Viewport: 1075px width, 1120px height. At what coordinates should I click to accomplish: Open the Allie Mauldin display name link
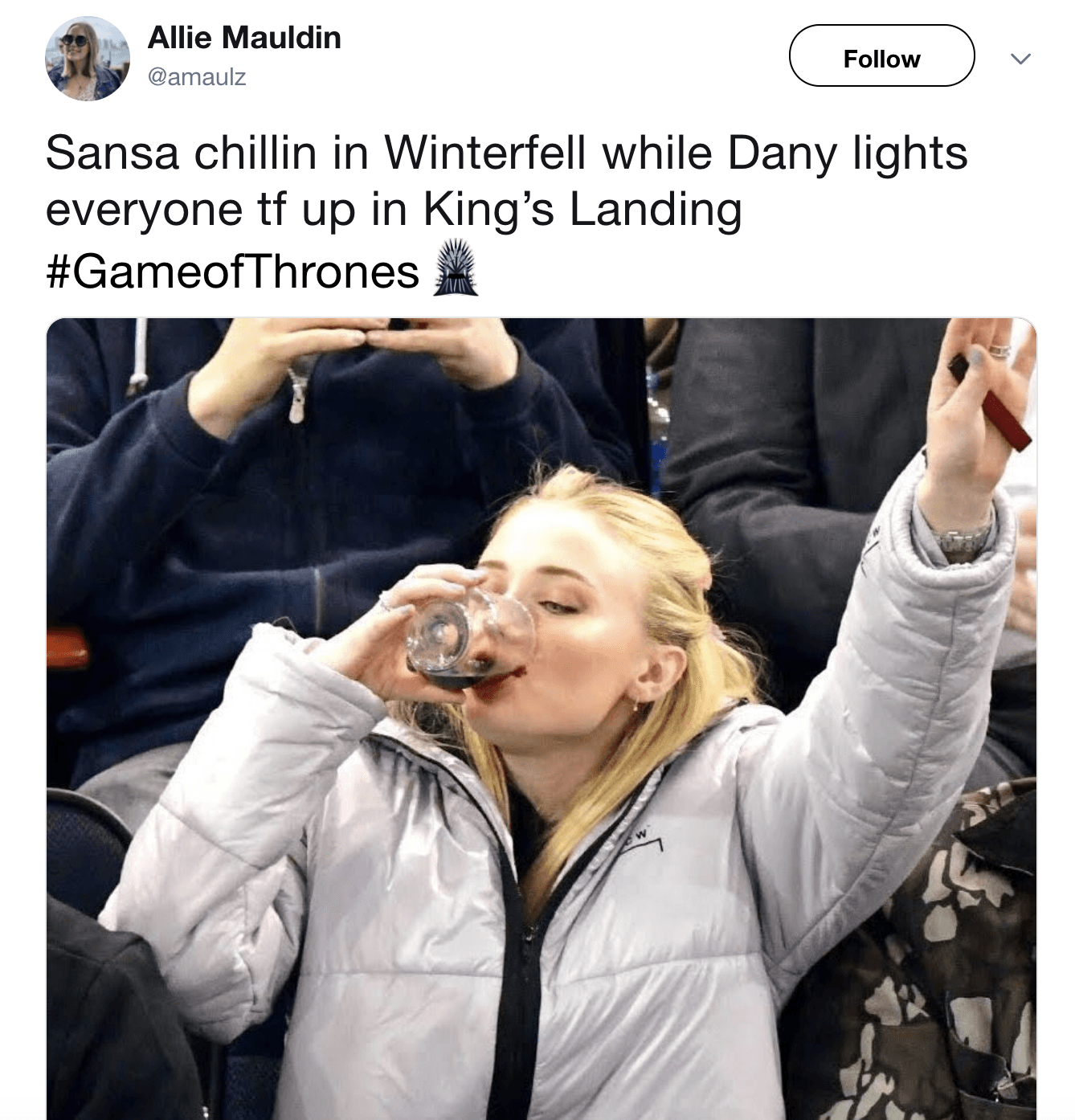point(244,37)
